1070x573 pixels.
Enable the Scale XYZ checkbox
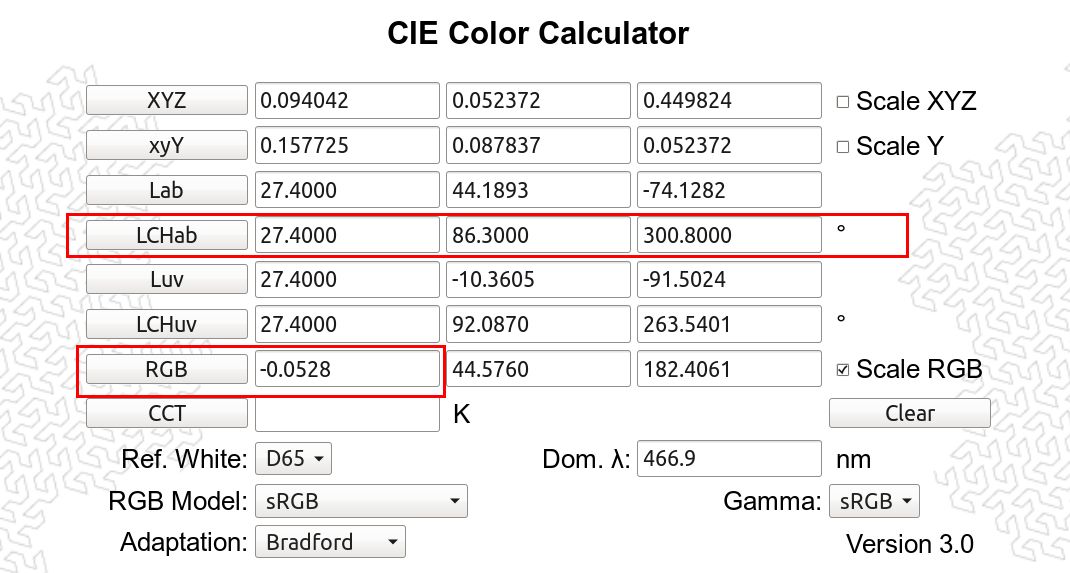pyautogui.click(x=843, y=102)
